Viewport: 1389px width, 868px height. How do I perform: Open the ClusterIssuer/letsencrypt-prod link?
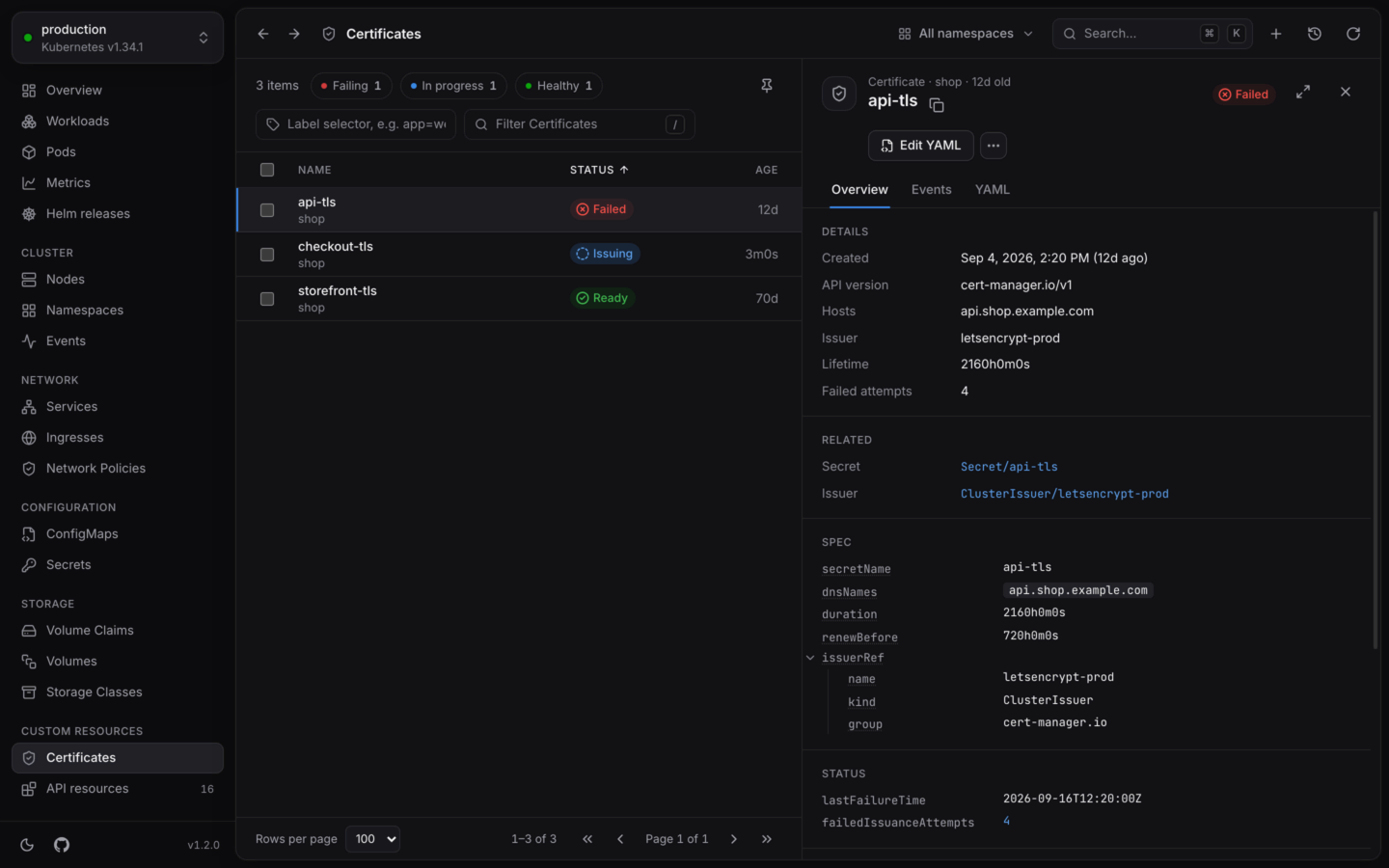click(1065, 494)
